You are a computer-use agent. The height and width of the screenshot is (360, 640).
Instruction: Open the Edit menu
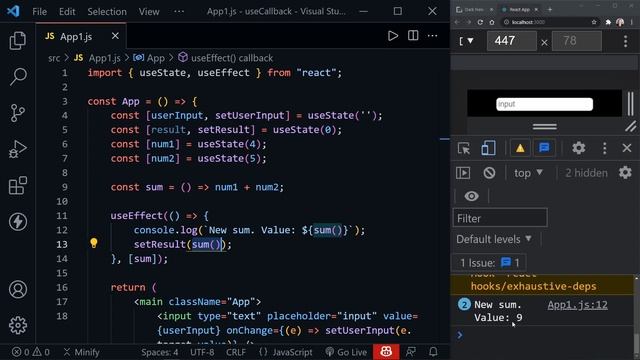(x=67, y=11)
